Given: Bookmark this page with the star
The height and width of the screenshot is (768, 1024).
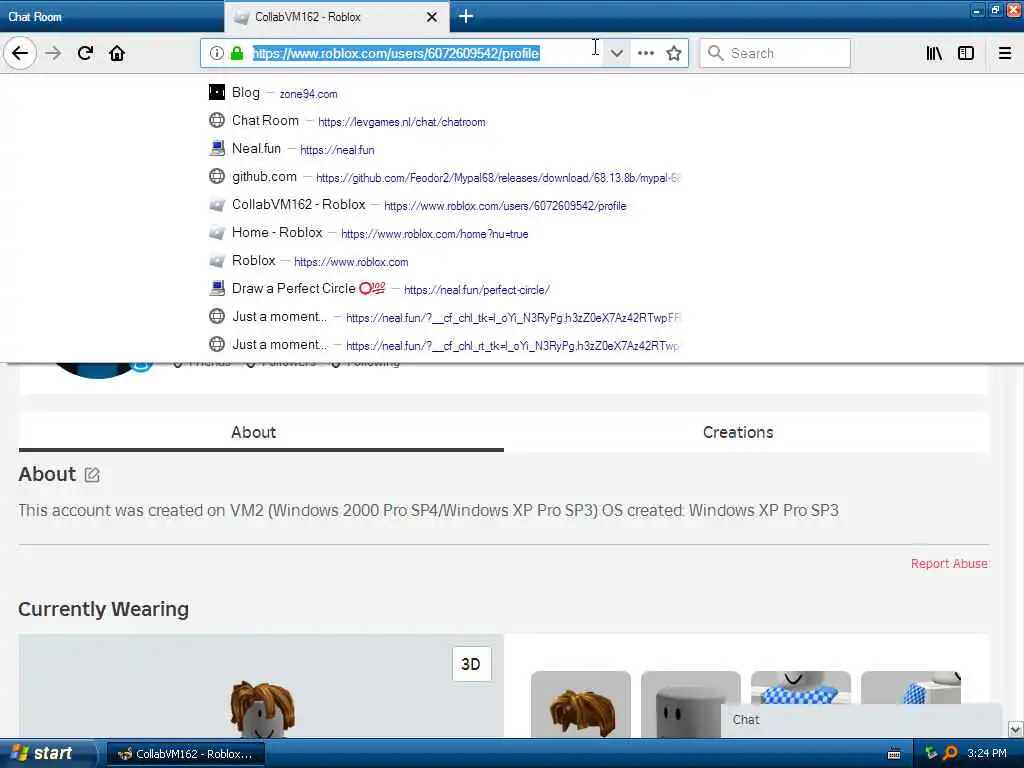Looking at the screenshot, I should click(x=674, y=53).
